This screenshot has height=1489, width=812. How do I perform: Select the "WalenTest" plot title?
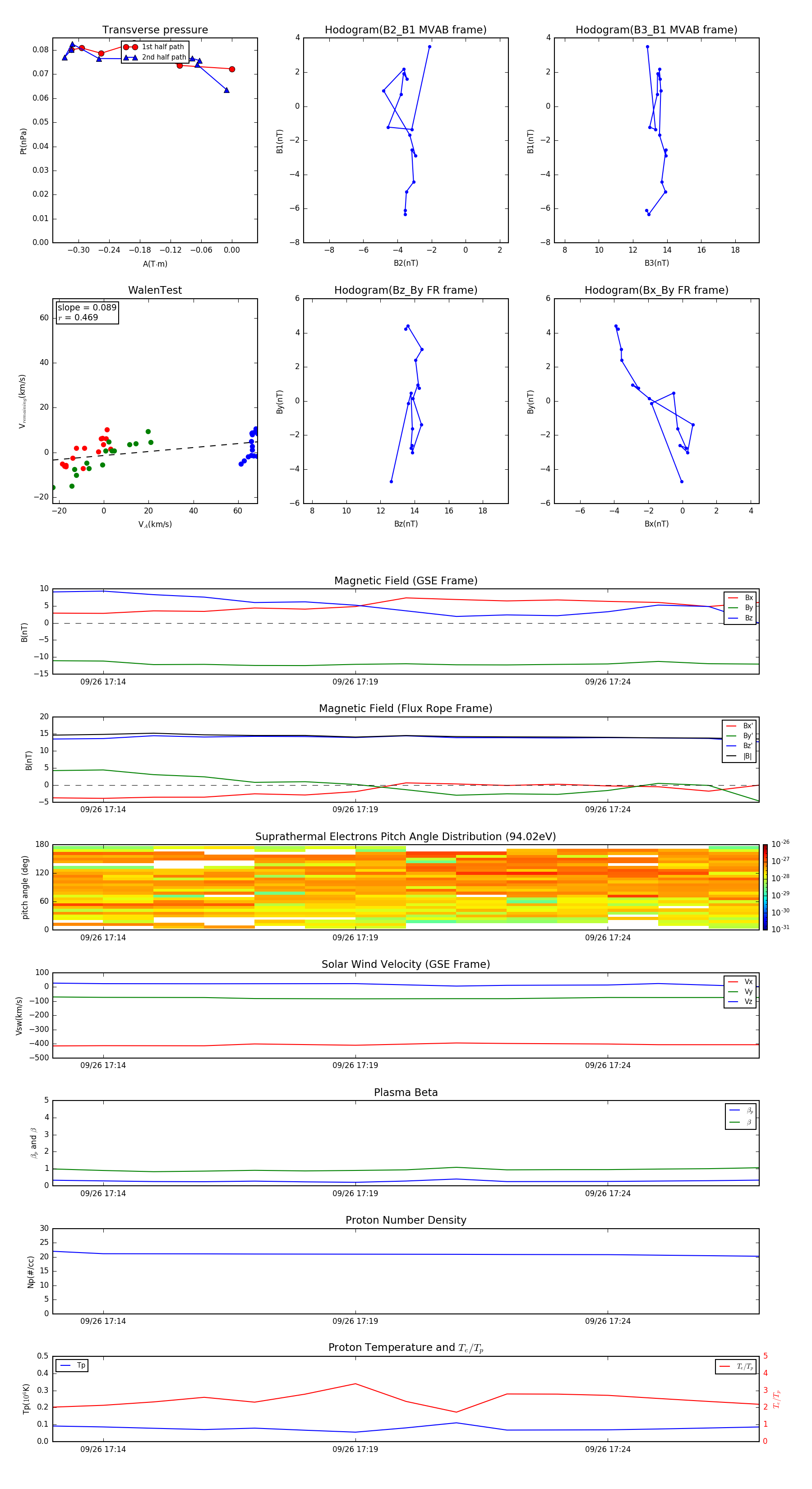point(155,290)
